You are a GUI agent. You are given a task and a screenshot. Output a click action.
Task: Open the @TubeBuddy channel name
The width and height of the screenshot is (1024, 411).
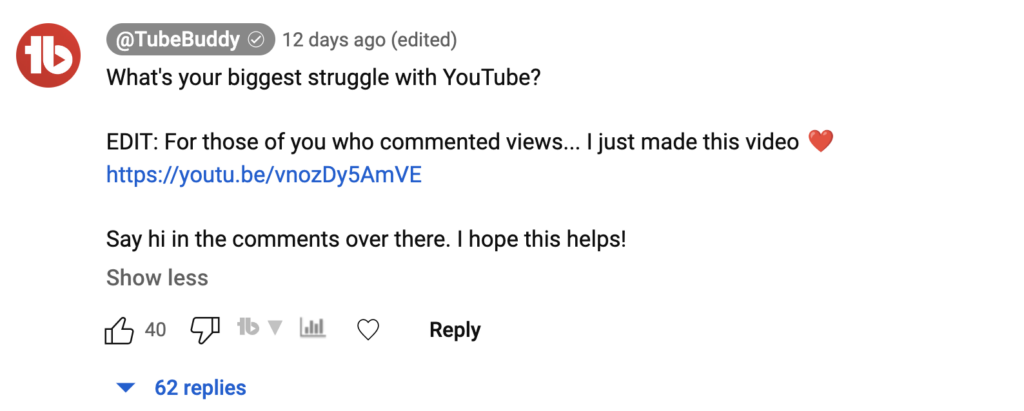click(175, 40)
